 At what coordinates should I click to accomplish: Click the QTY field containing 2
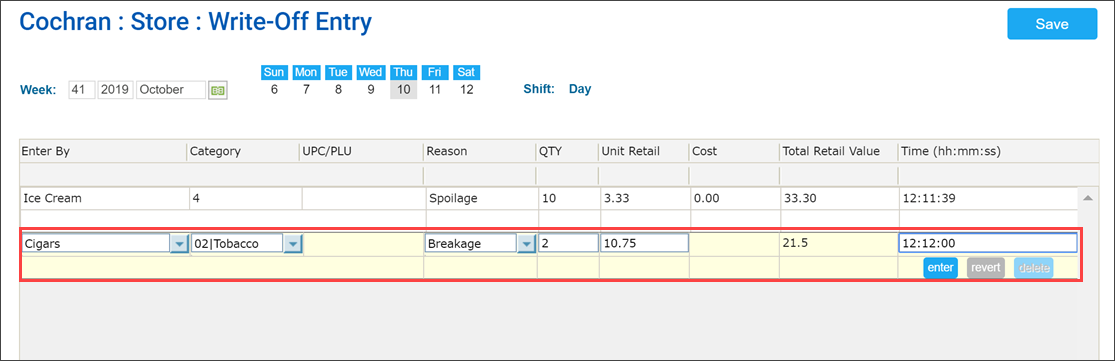568,244
